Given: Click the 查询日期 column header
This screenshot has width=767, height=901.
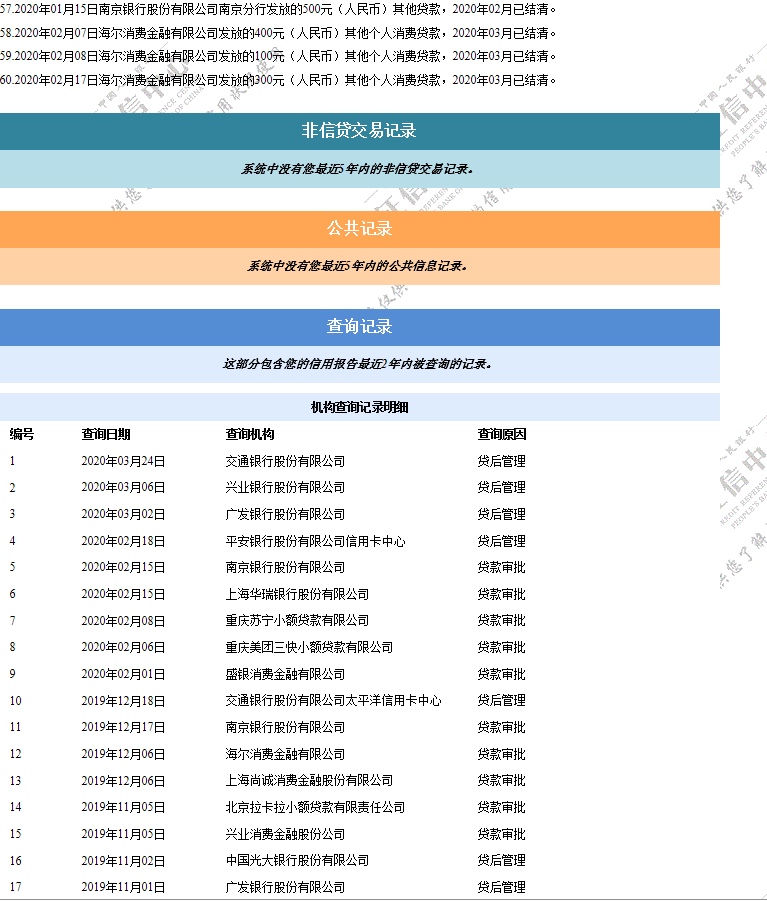Looking at the screenshot, I should tap(106, 434).
